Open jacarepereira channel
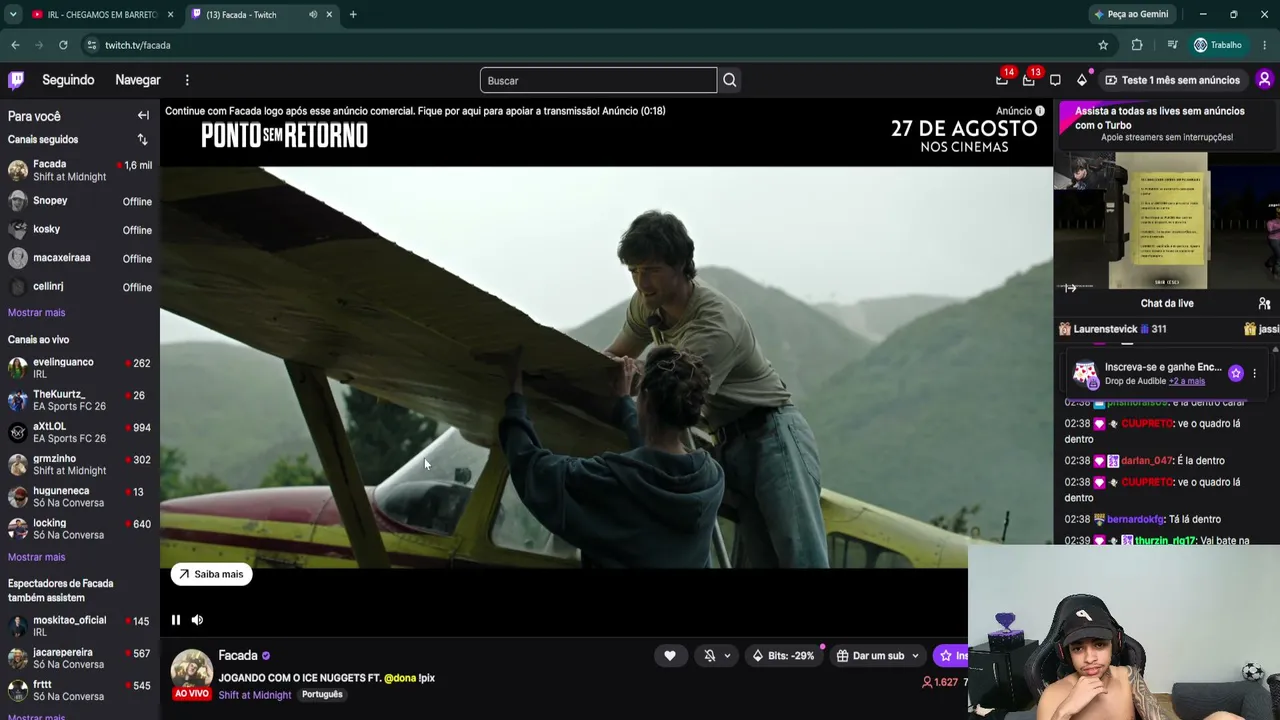This screenshot has height=720, width=1280. pos(80,658)
